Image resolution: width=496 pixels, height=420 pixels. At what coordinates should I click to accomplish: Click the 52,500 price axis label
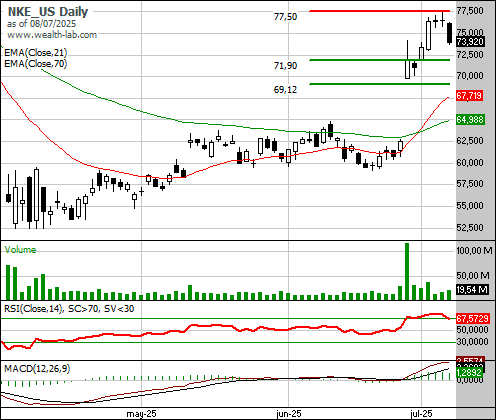pos(470,228)
